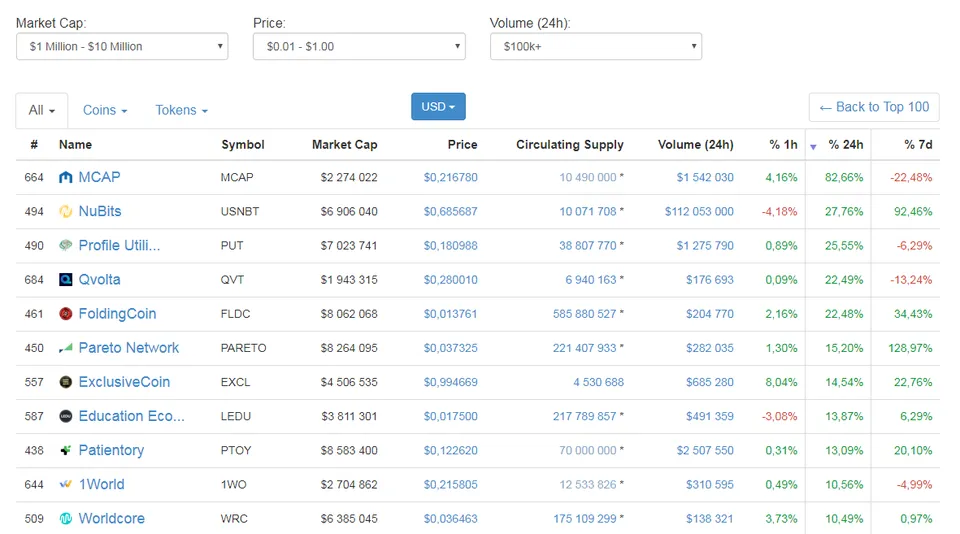This screenshot has height=534, width=960.
Task: Click MCAP price $0,216780
Action: (451, 178)
